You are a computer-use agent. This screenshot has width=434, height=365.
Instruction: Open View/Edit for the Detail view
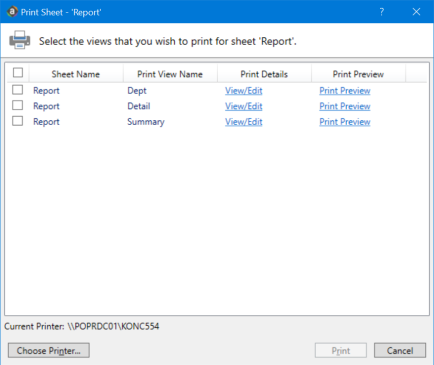(244, 106)
